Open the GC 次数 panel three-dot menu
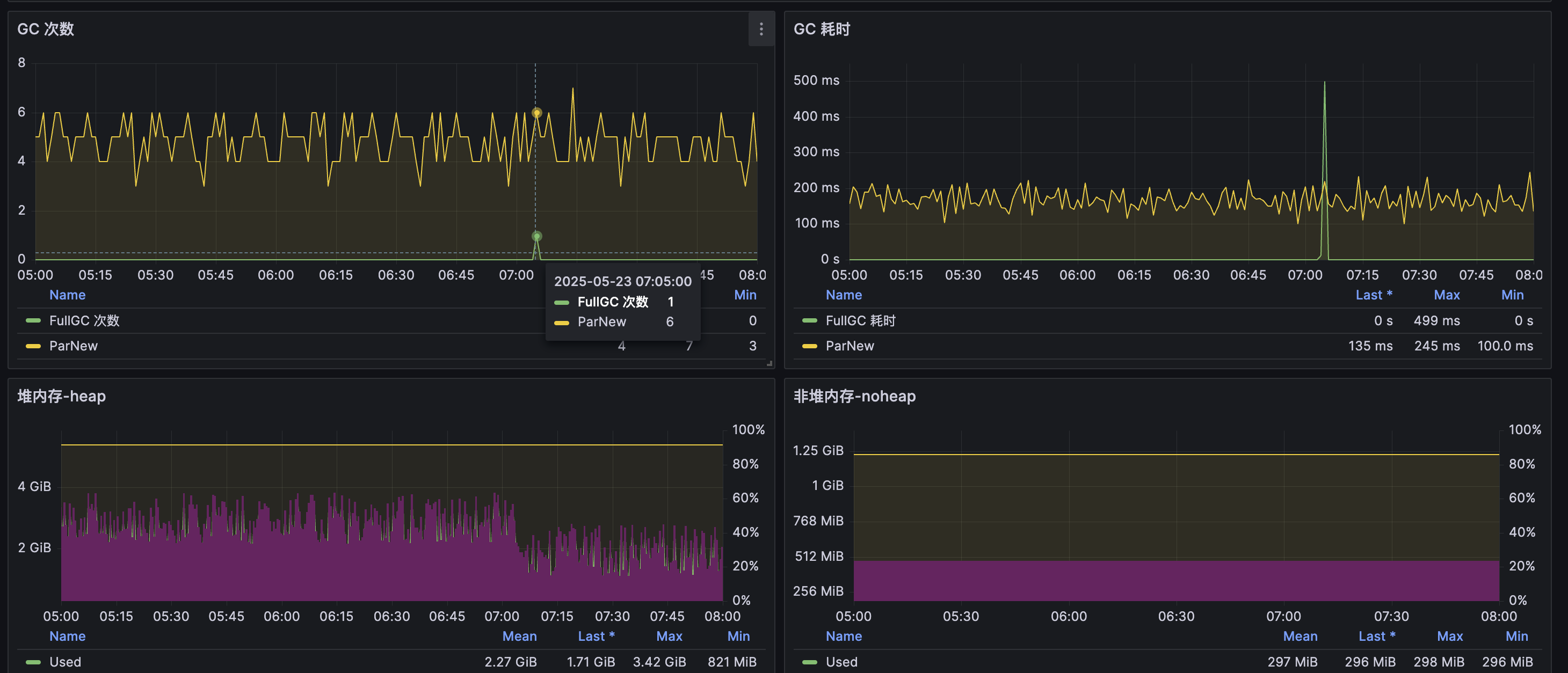This screenshot has width=1568, height=673. pyautogui.click(x=761, y=29)
